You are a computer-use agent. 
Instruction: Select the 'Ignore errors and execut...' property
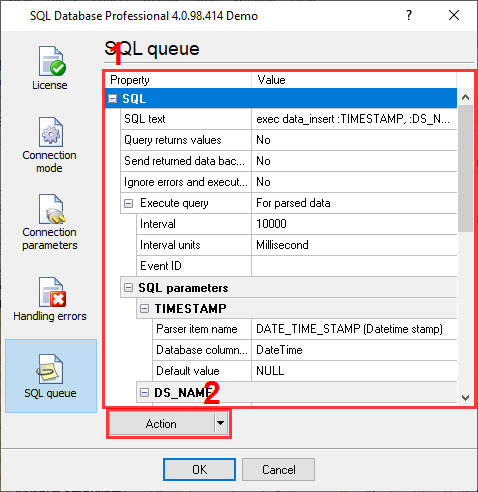[x=186, y=182]
